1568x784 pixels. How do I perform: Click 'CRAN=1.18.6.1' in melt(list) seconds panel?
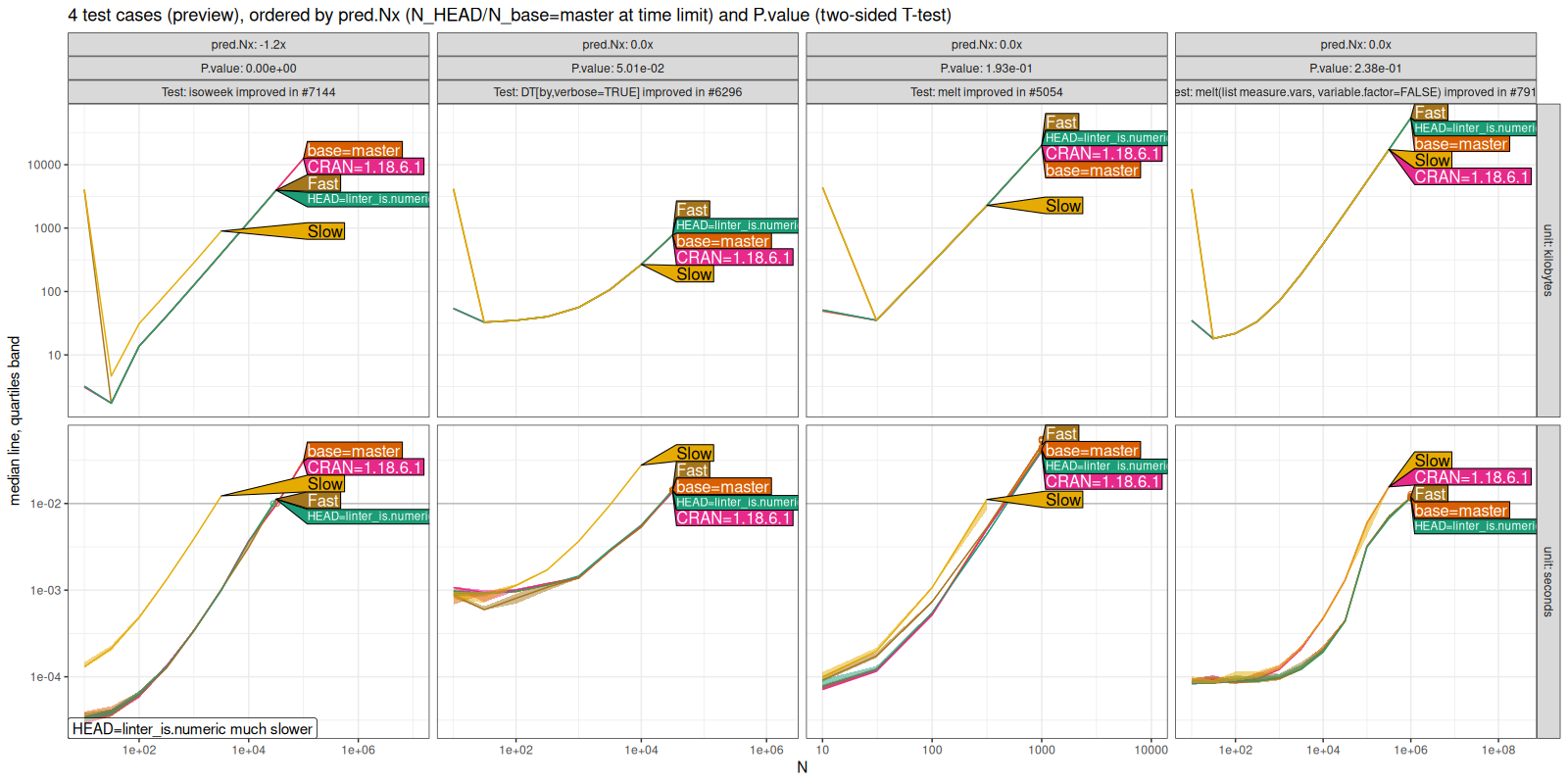[1472, 477]
